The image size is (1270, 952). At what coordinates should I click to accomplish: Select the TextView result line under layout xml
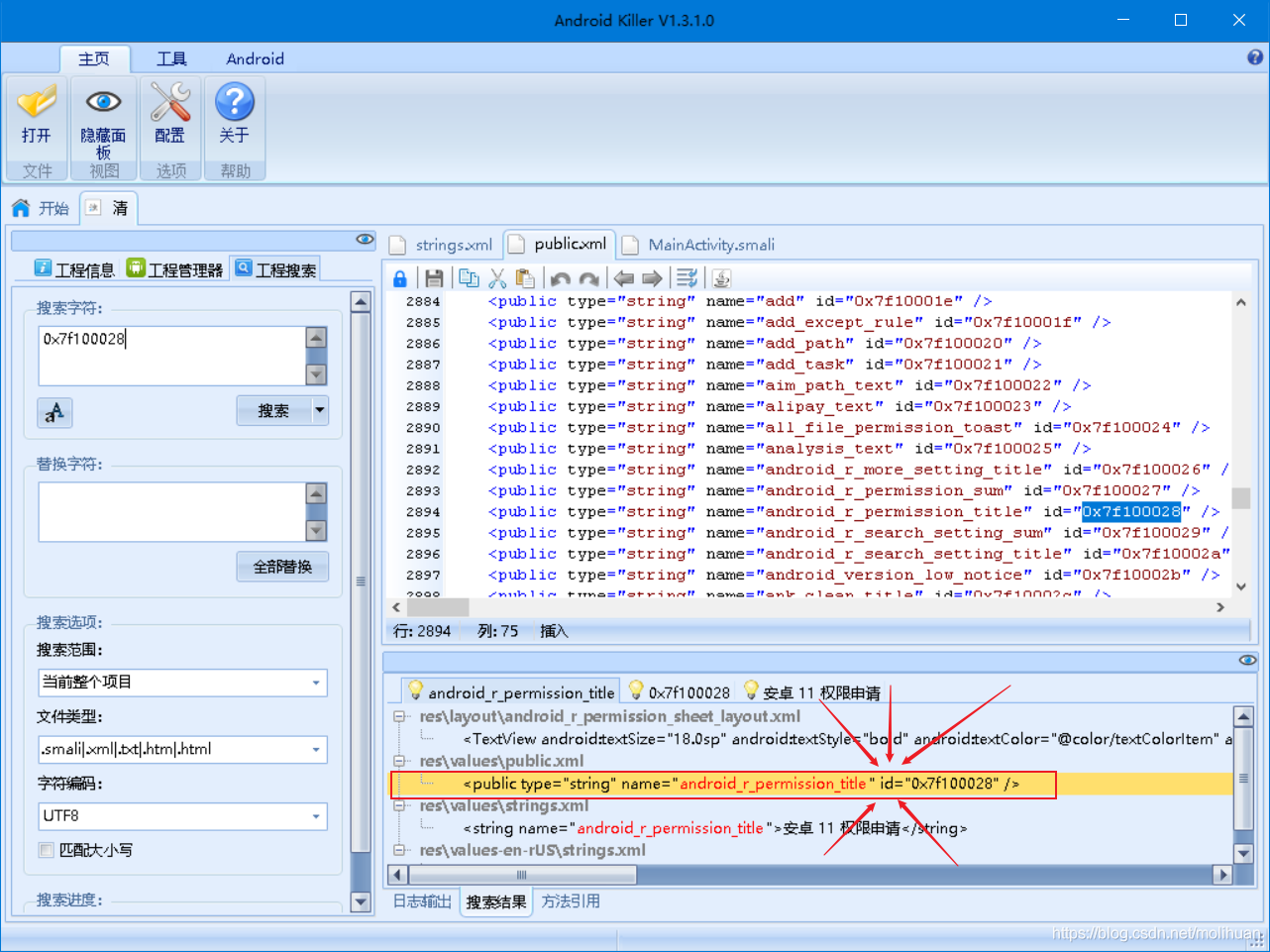click(847, 739)
